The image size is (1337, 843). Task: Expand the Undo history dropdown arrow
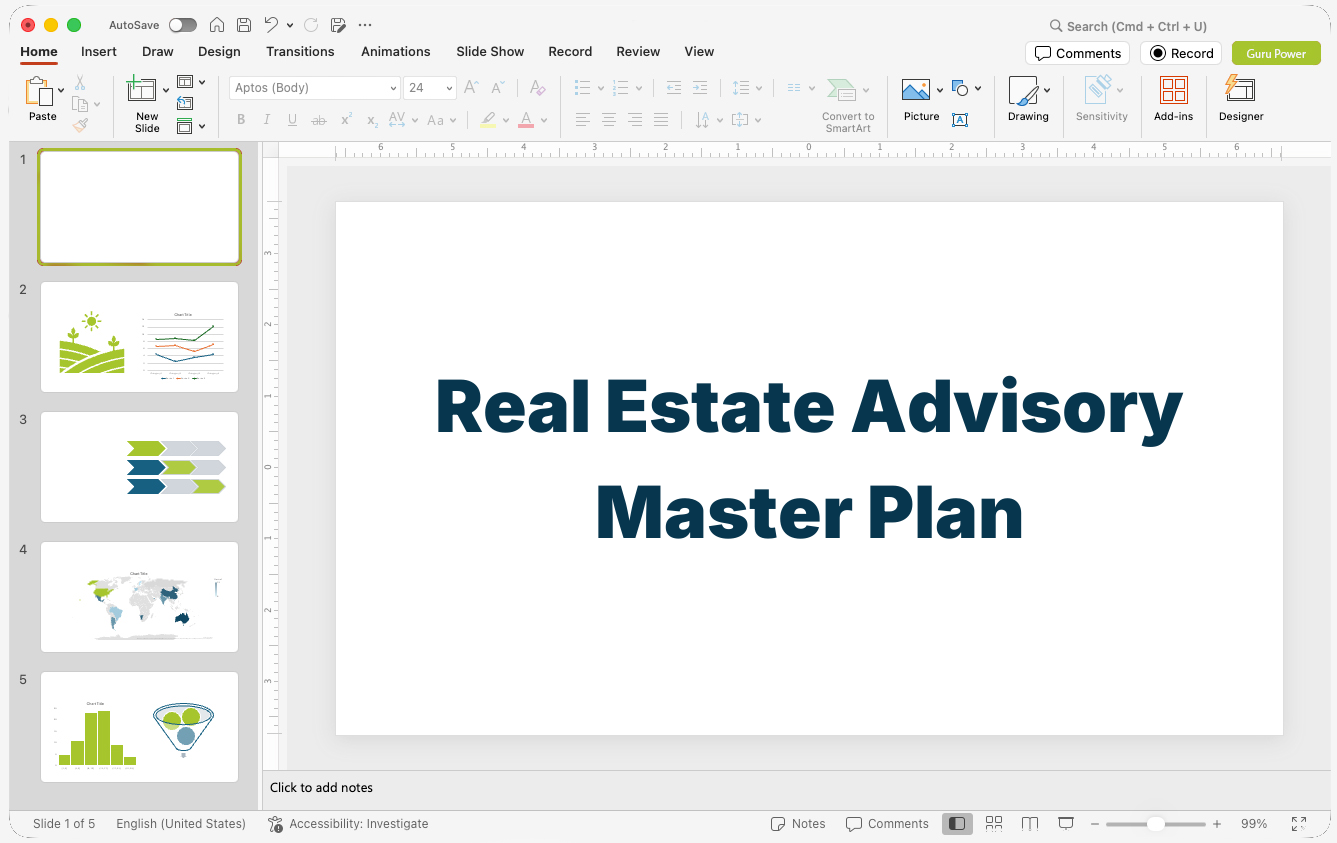pos(290,26)
